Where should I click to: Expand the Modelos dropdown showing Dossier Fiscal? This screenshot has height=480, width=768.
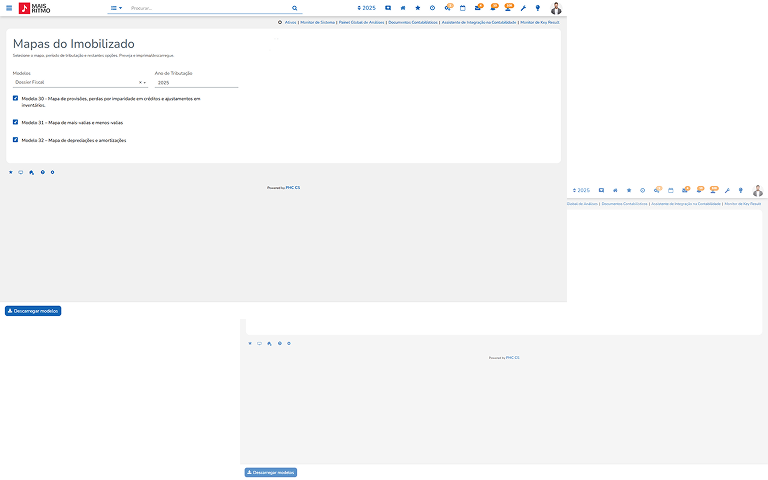145,82
